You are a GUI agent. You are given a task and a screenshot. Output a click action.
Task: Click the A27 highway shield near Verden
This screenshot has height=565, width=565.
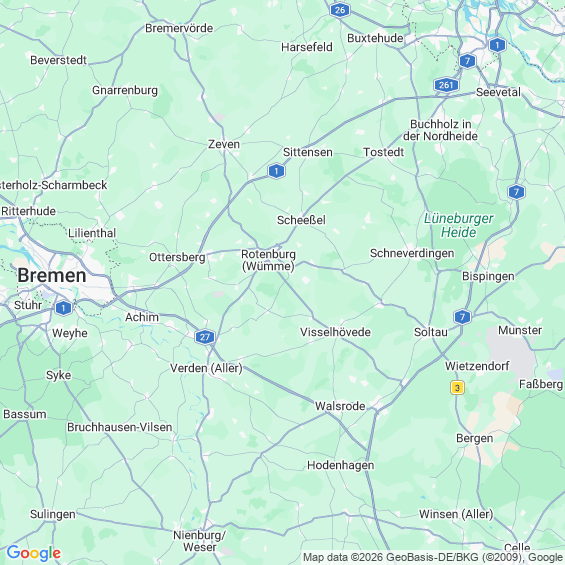pyautogui.click(x=205, y=337)
